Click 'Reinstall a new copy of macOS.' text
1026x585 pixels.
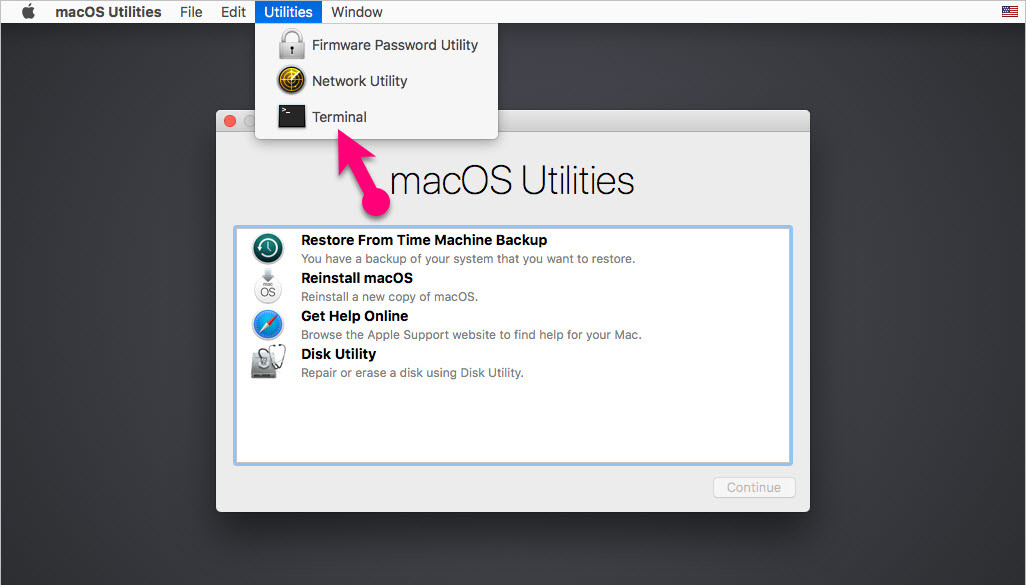389,296
